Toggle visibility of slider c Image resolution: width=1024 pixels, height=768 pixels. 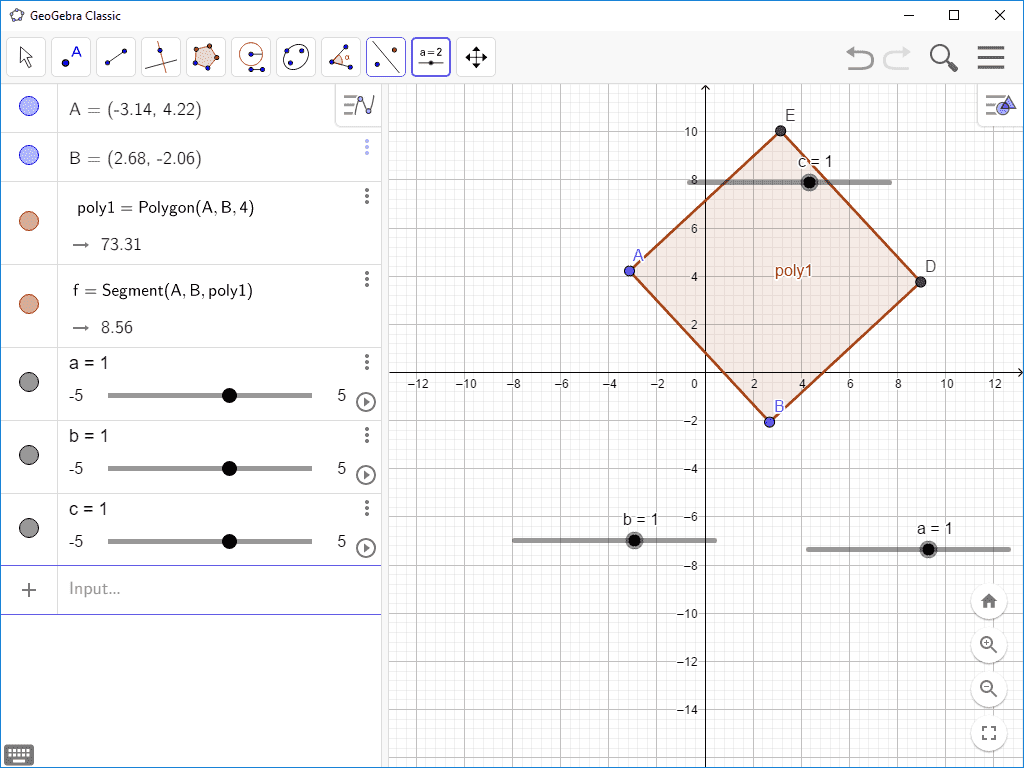(x=29, y=528)
